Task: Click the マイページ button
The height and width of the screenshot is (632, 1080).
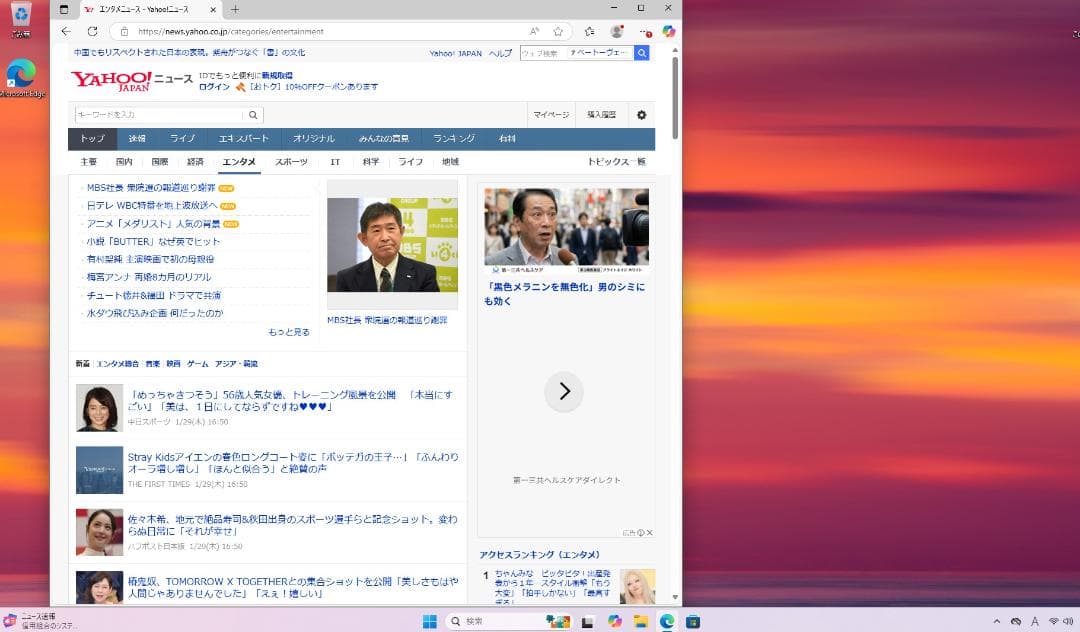Action: 551,114
